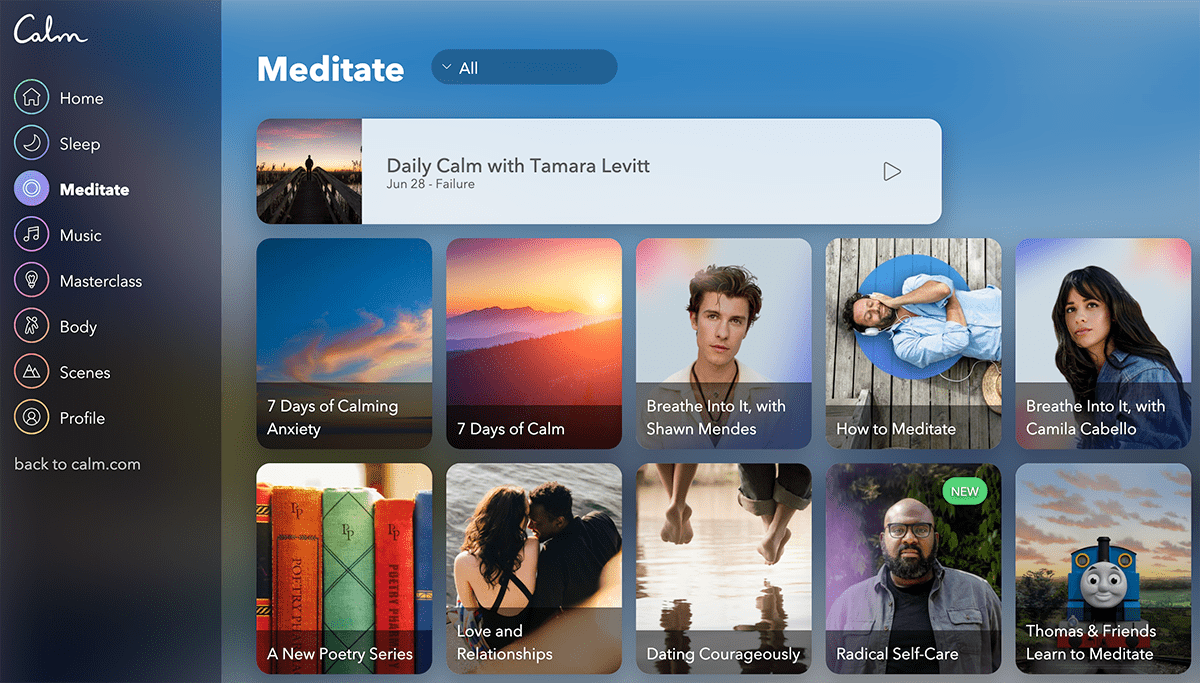Follow the back to calm.com link
This screenshot has width=1200, height=683.
(x=77, y=464)
